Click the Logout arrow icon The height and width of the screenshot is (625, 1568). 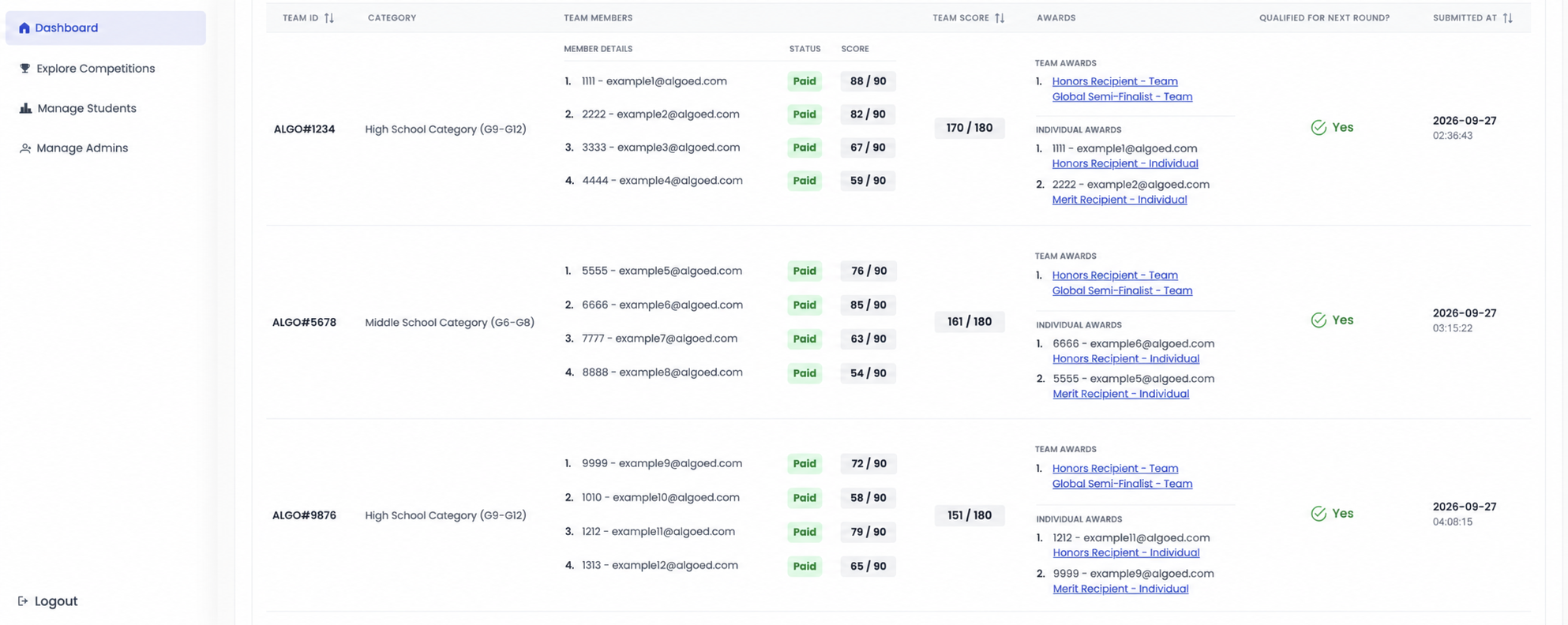(23, 601)
